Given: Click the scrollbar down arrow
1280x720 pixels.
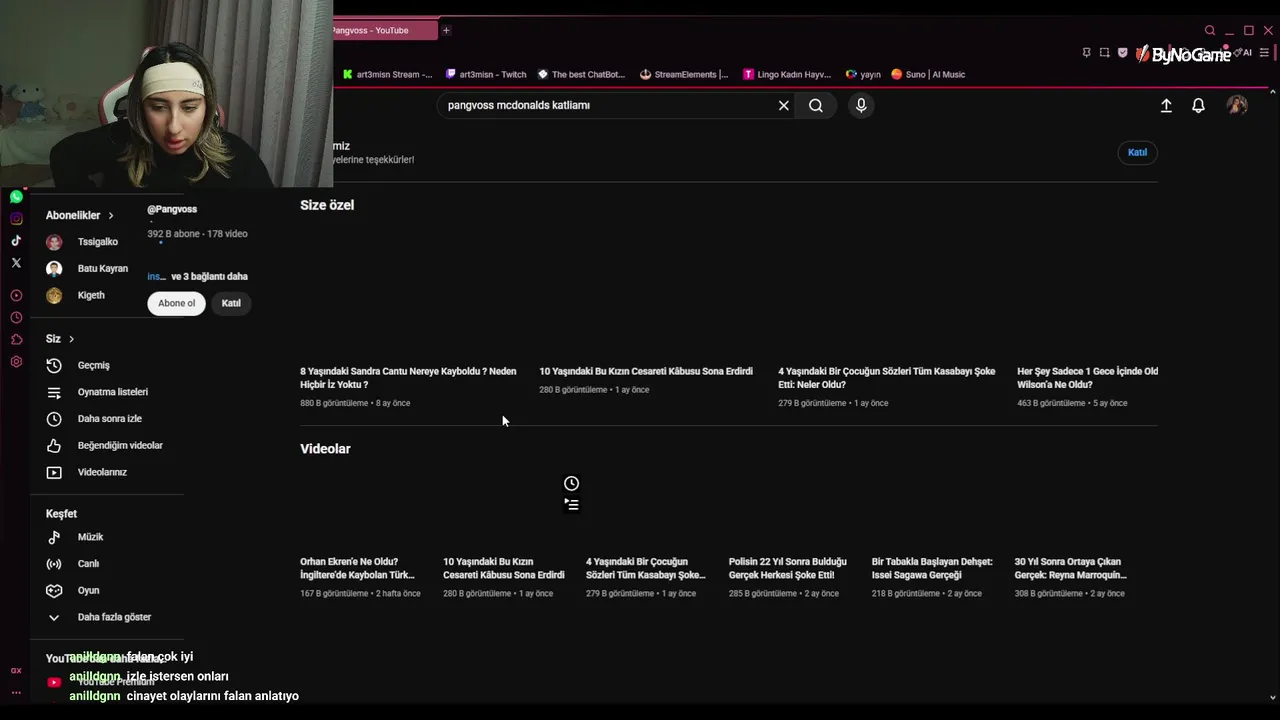Looking at the screenshot, I should (1272, 697).
